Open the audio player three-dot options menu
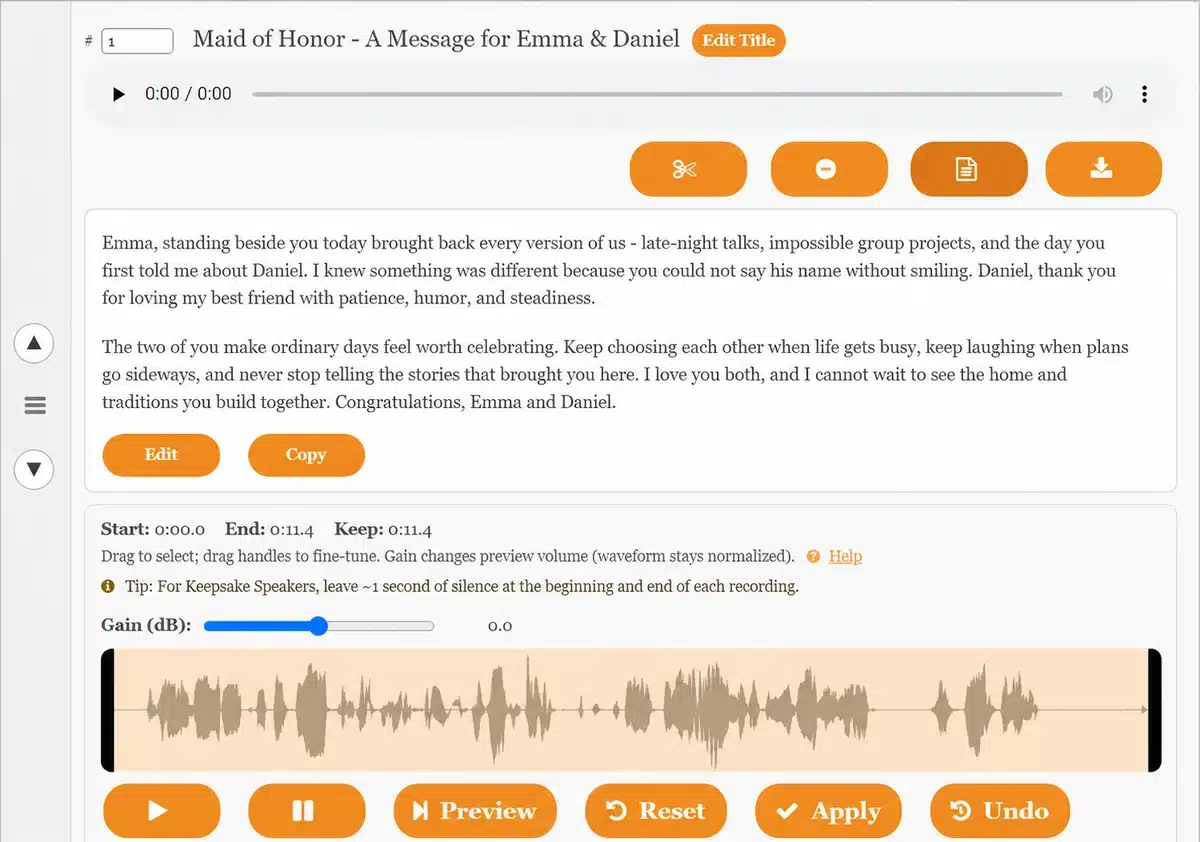 click(x=1144, y=94)
